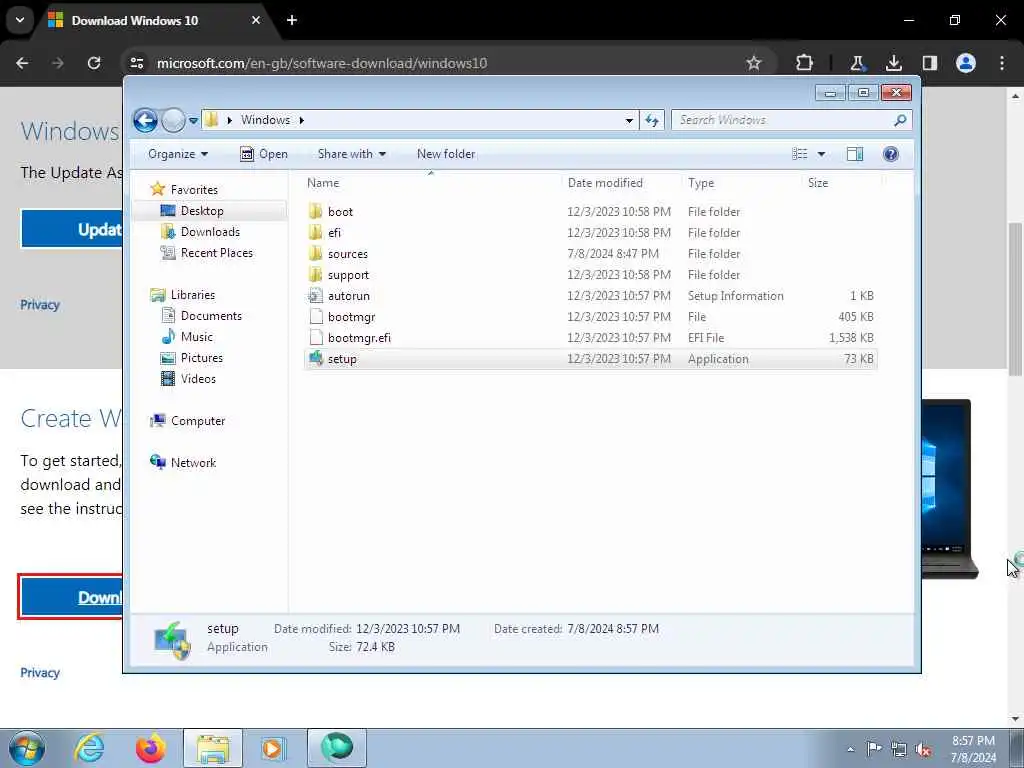Open Chrome downloads icon
This screenshot has height=768, width=1024.
pyautogui.click(x=893, y=63)
